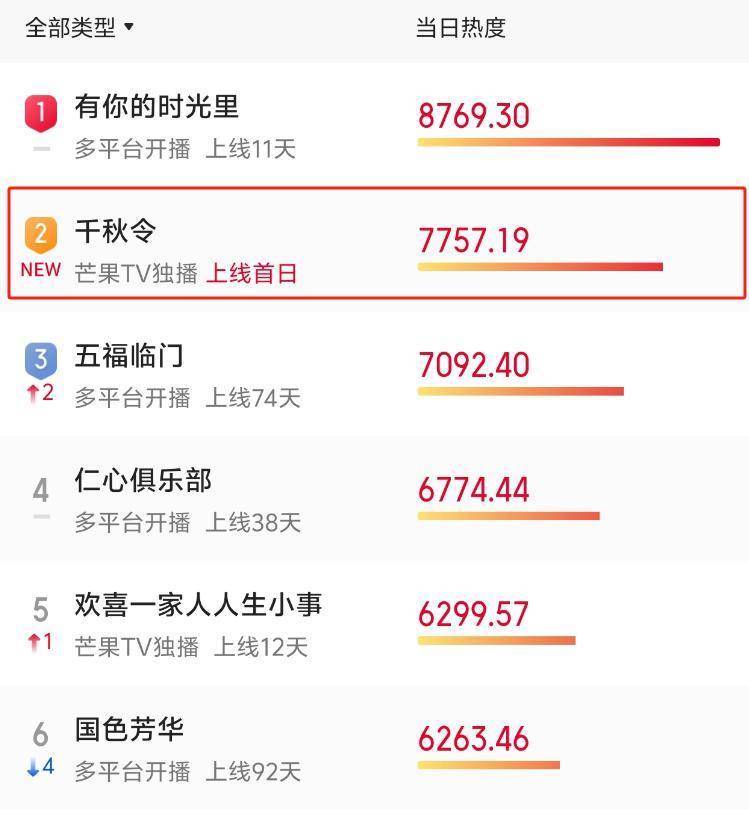Open 仁心俱乐部 show details
The height and width of the screenshot is (830, 749).
pyautogui.click(x=143, y=481)
